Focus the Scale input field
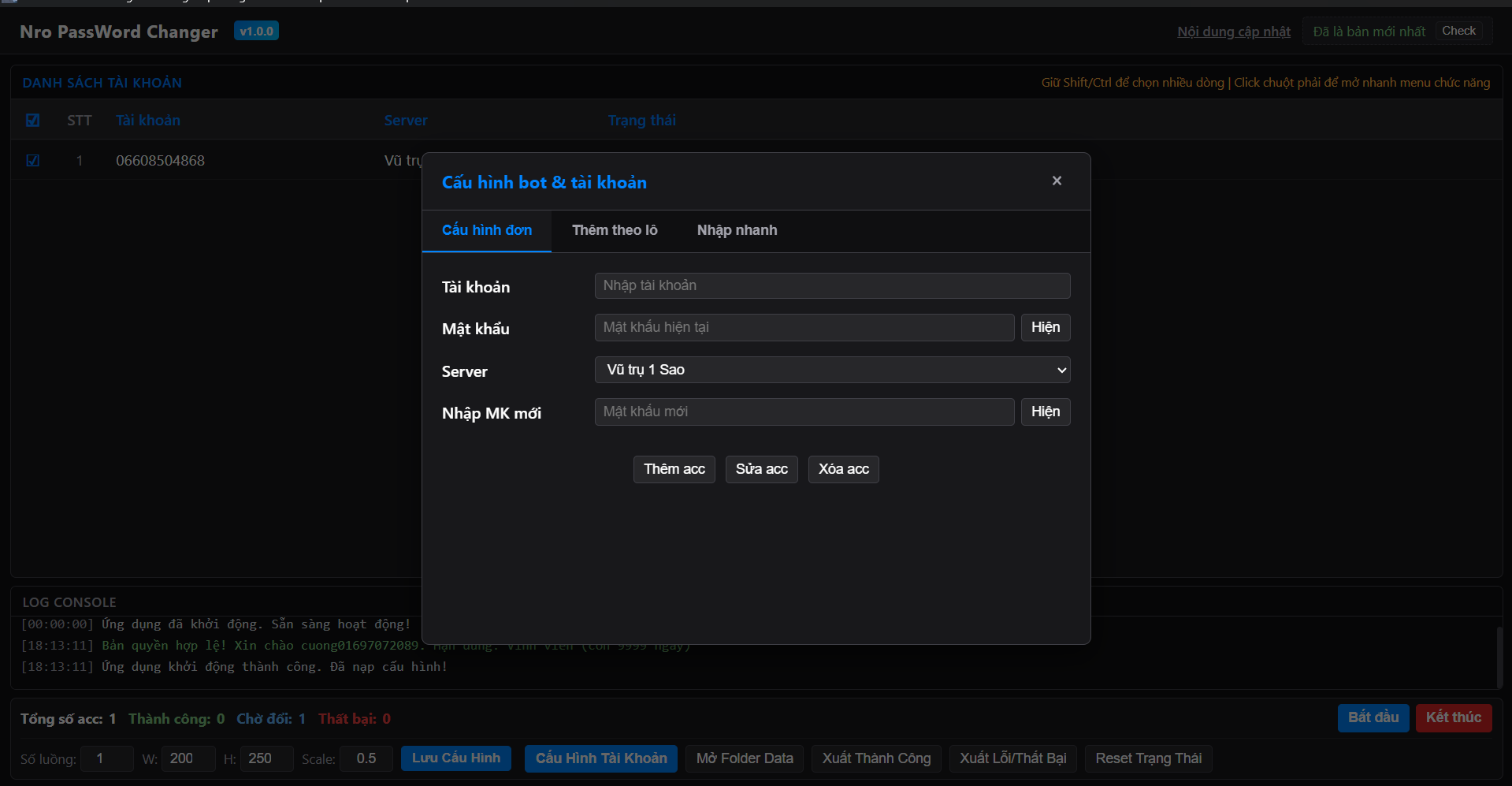Viewport: 1512px width, 786px height. (366, 758)
